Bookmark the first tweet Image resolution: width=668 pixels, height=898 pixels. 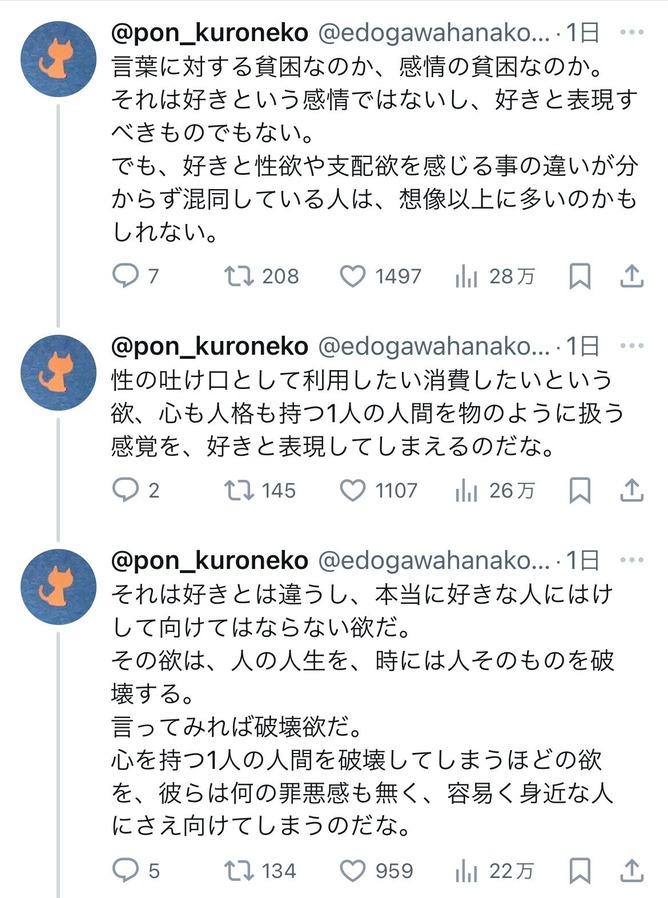[x=579, y=276]
